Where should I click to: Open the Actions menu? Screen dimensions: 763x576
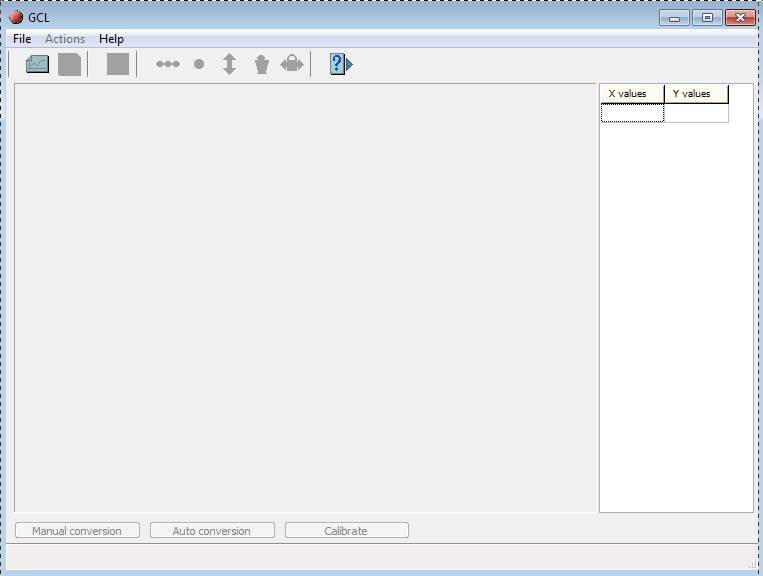pyautogui.click(x=65, y=39)
